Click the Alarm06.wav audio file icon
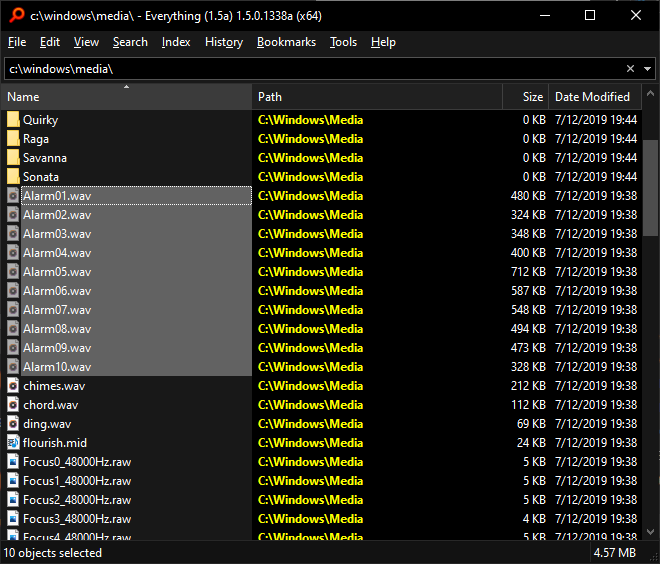660x564 pixels. (13, 290)
